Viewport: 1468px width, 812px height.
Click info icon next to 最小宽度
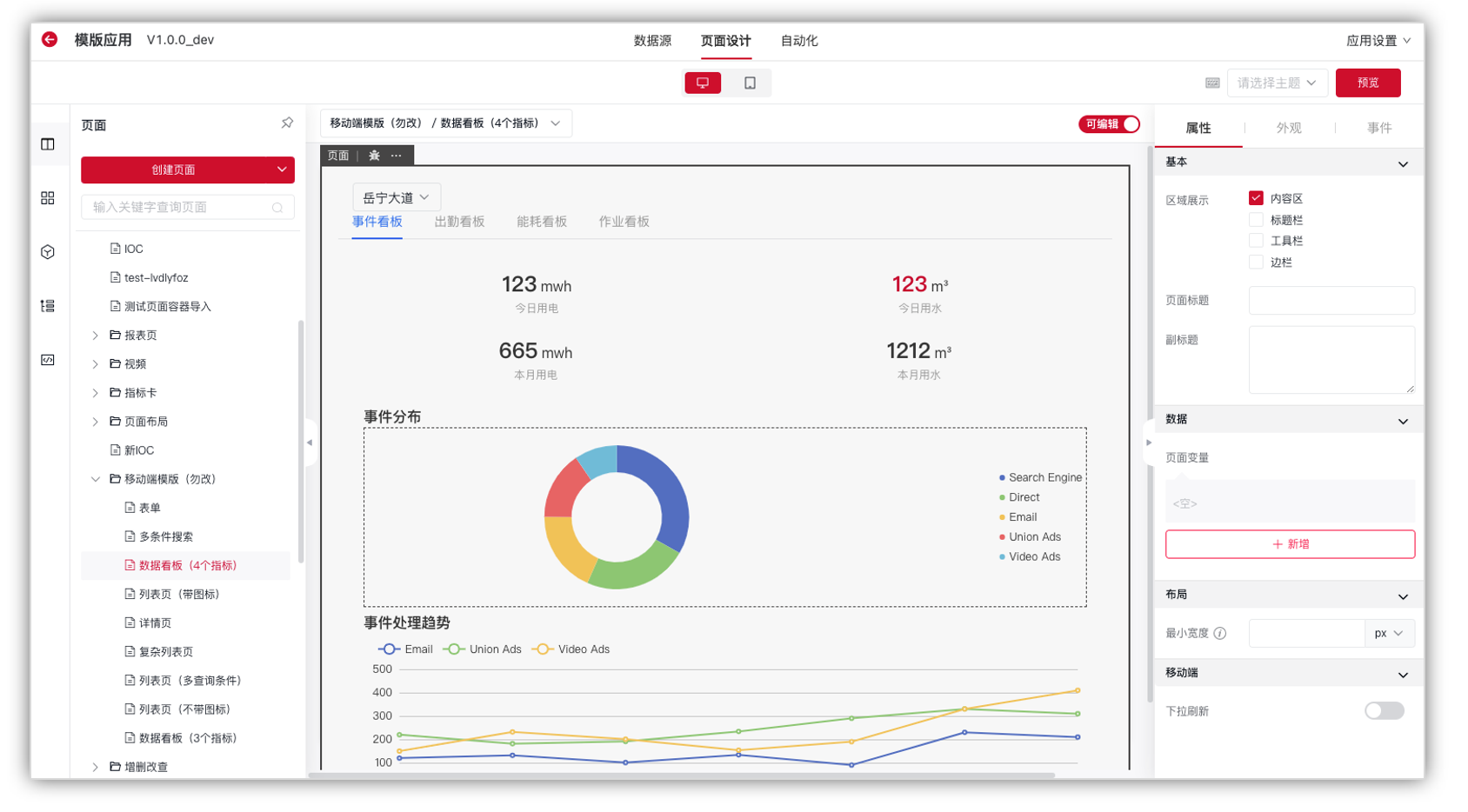1220,633
